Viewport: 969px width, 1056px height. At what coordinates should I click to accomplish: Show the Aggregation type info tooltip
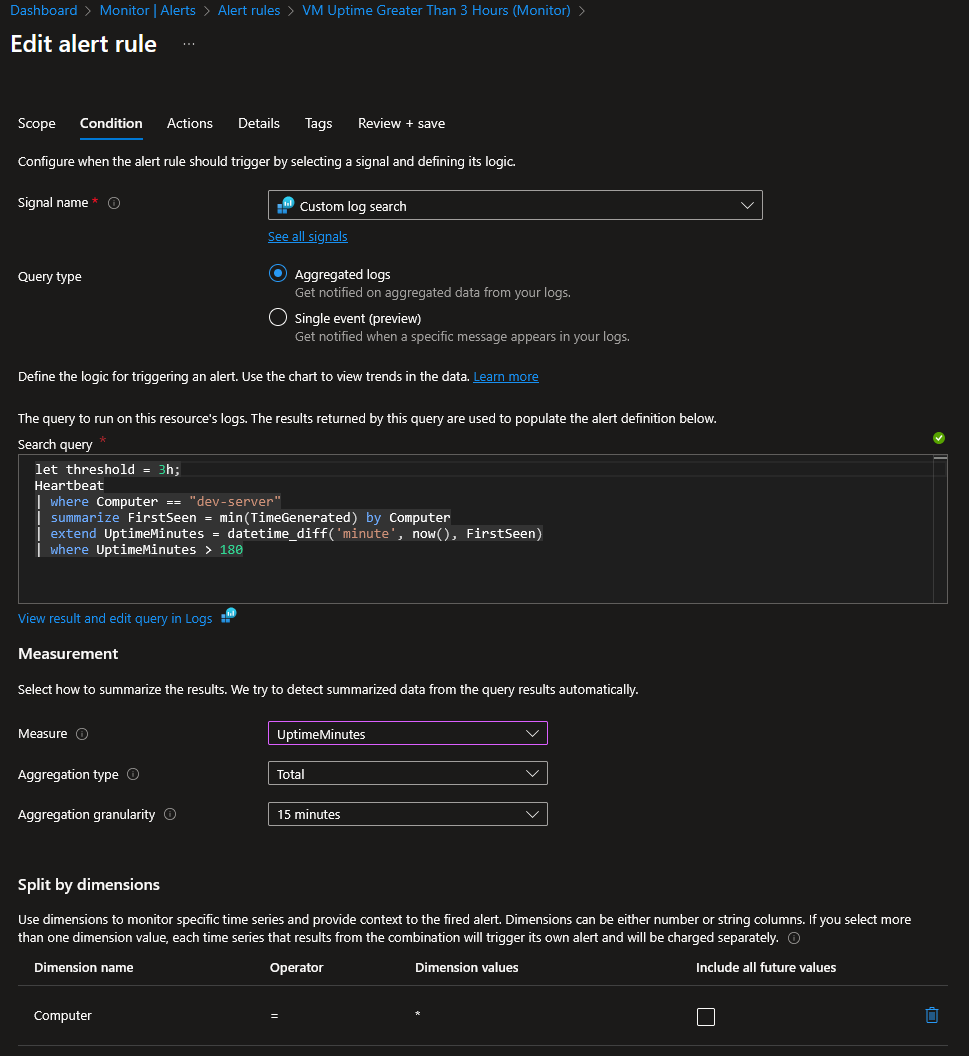133,774
